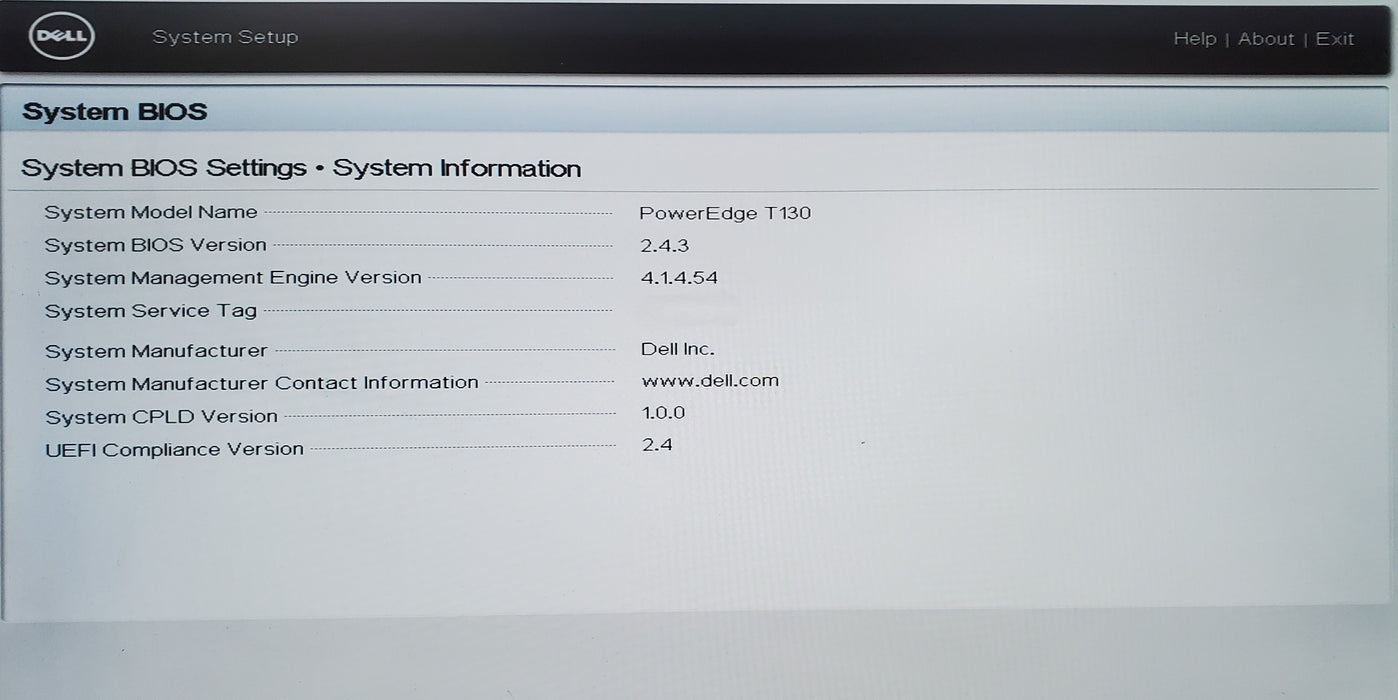This screenshot has width=1398, height=700.
Task: Click the PowerEdge T130 value
Action: click(x=725, y=213)
